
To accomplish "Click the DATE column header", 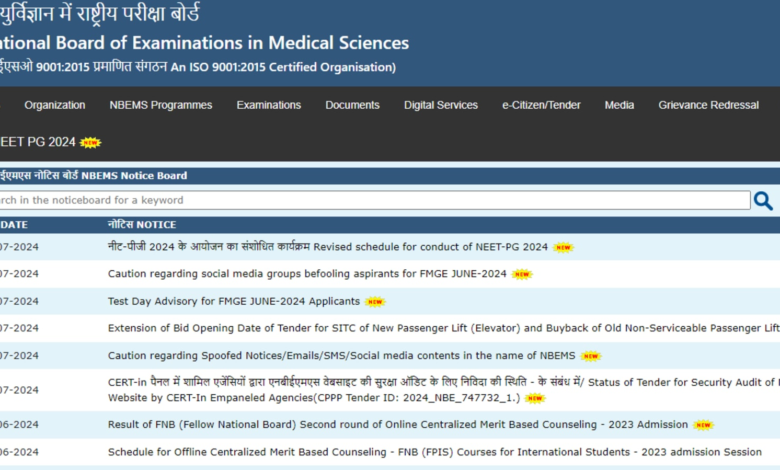I will [x=14, y=225].
